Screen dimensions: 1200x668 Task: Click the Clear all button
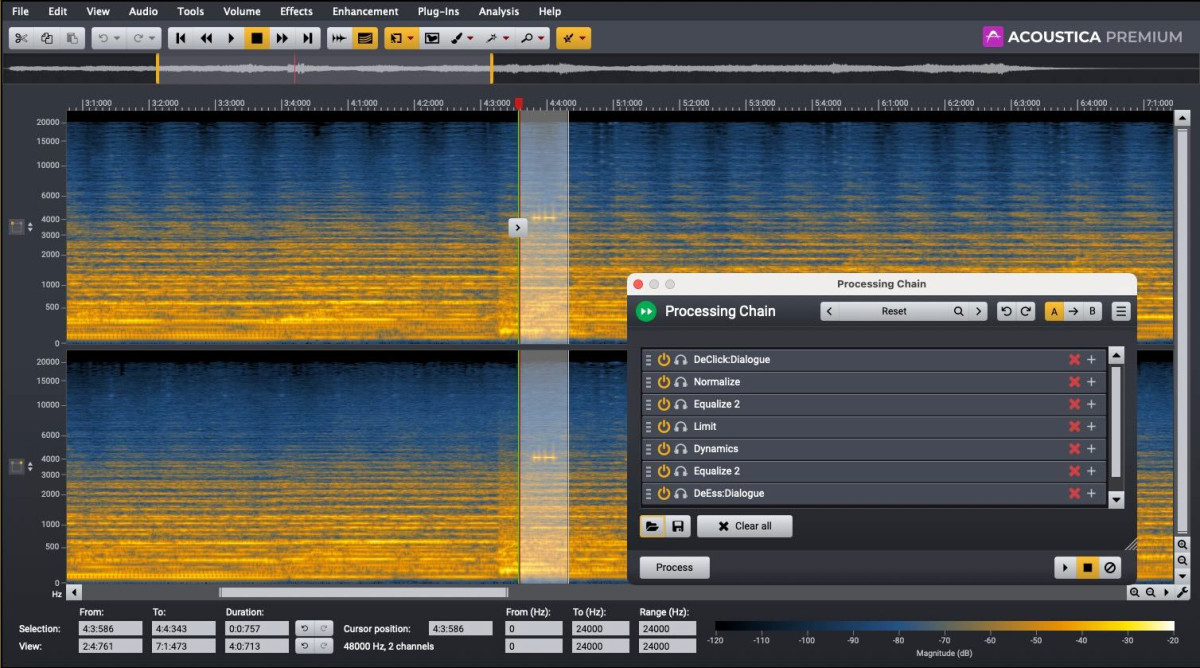(745, 526)
